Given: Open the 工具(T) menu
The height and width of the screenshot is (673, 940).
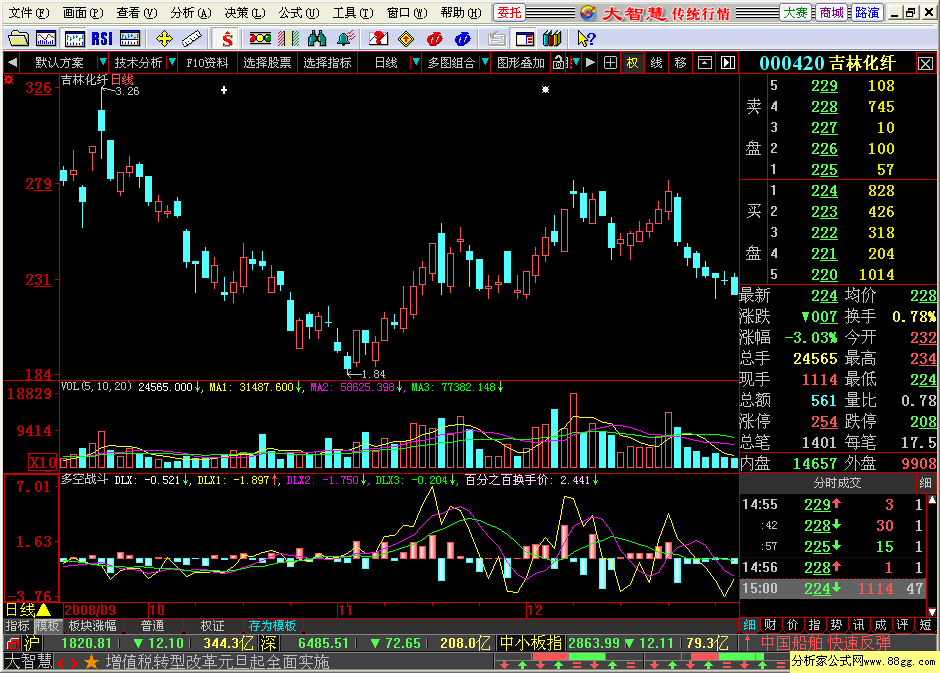Looking at the screenshot, I should click(x=353, y=13).
